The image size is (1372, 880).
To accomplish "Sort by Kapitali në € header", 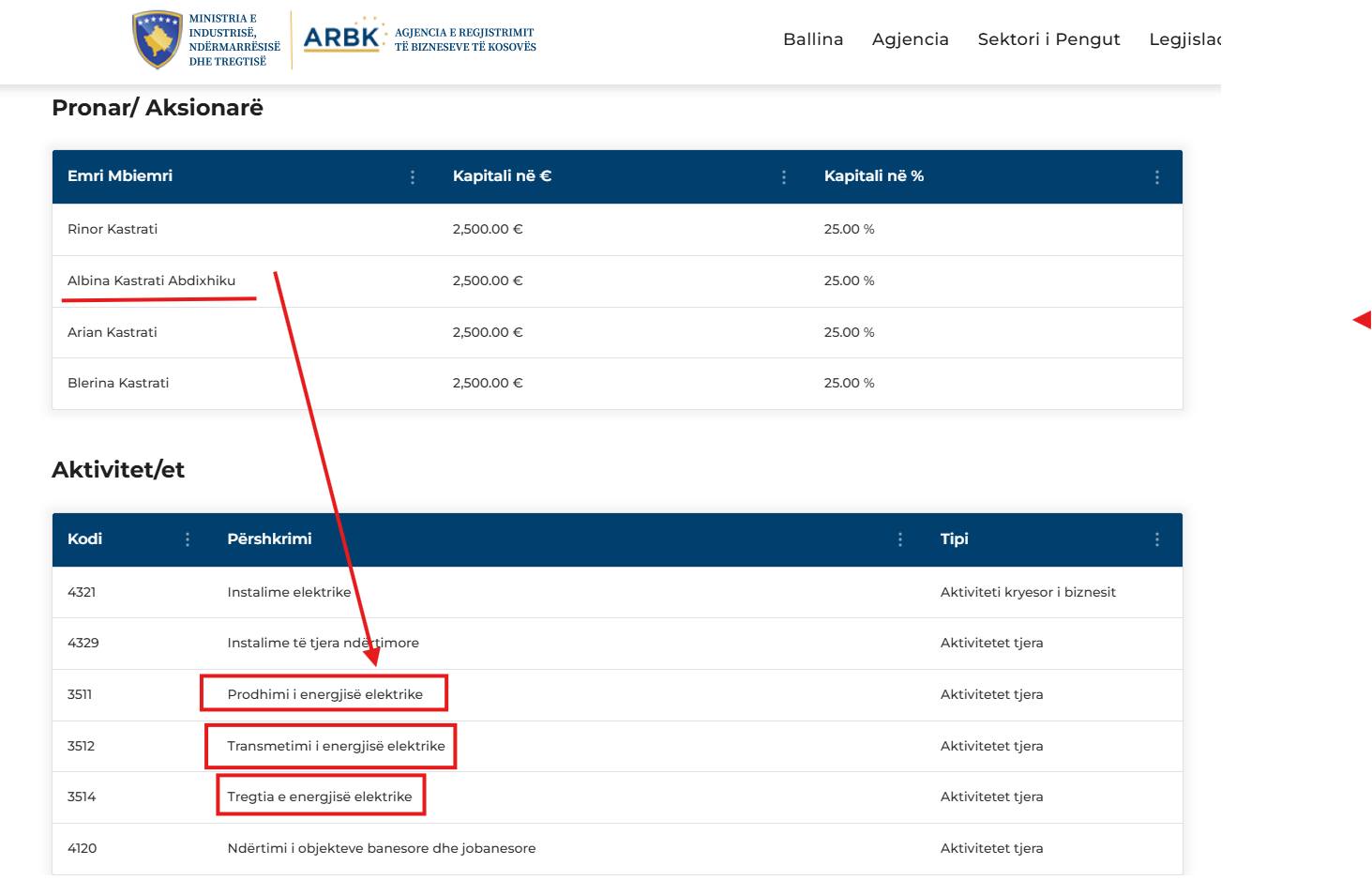I will click(502, 176).
